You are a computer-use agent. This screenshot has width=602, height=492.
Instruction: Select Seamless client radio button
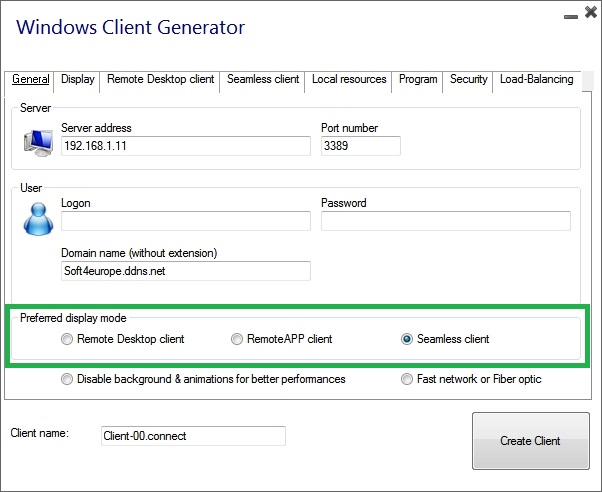(407, 339)
